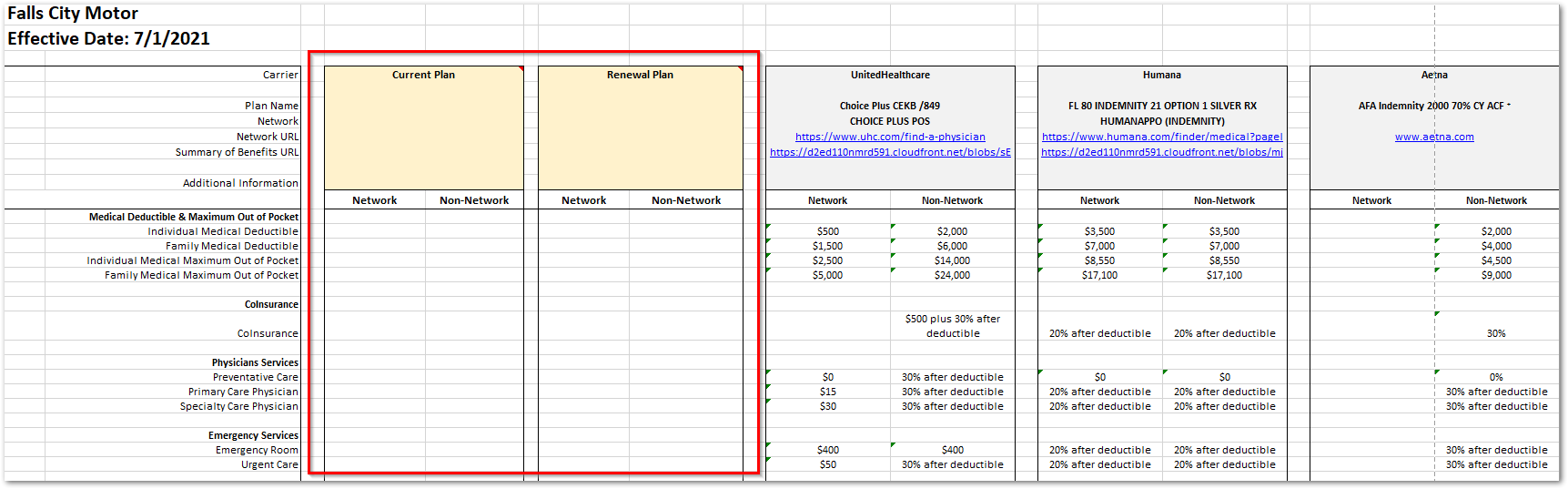Select the 'Current Plan' header cell
This screenshot has width=1568, height=489.
[423, 75]
